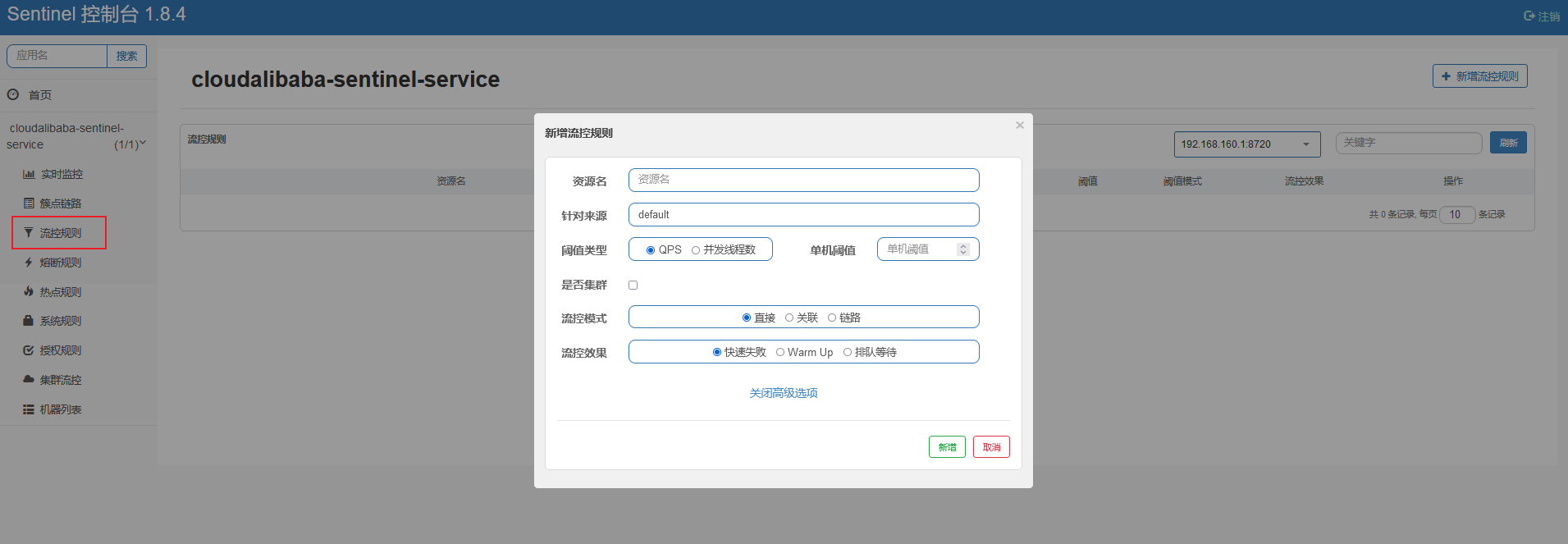Image resolution: width=1568 pixels, height=544 pixels.
Task: Click the cloud icon for 集群流控
Action: tap(29, 379)
